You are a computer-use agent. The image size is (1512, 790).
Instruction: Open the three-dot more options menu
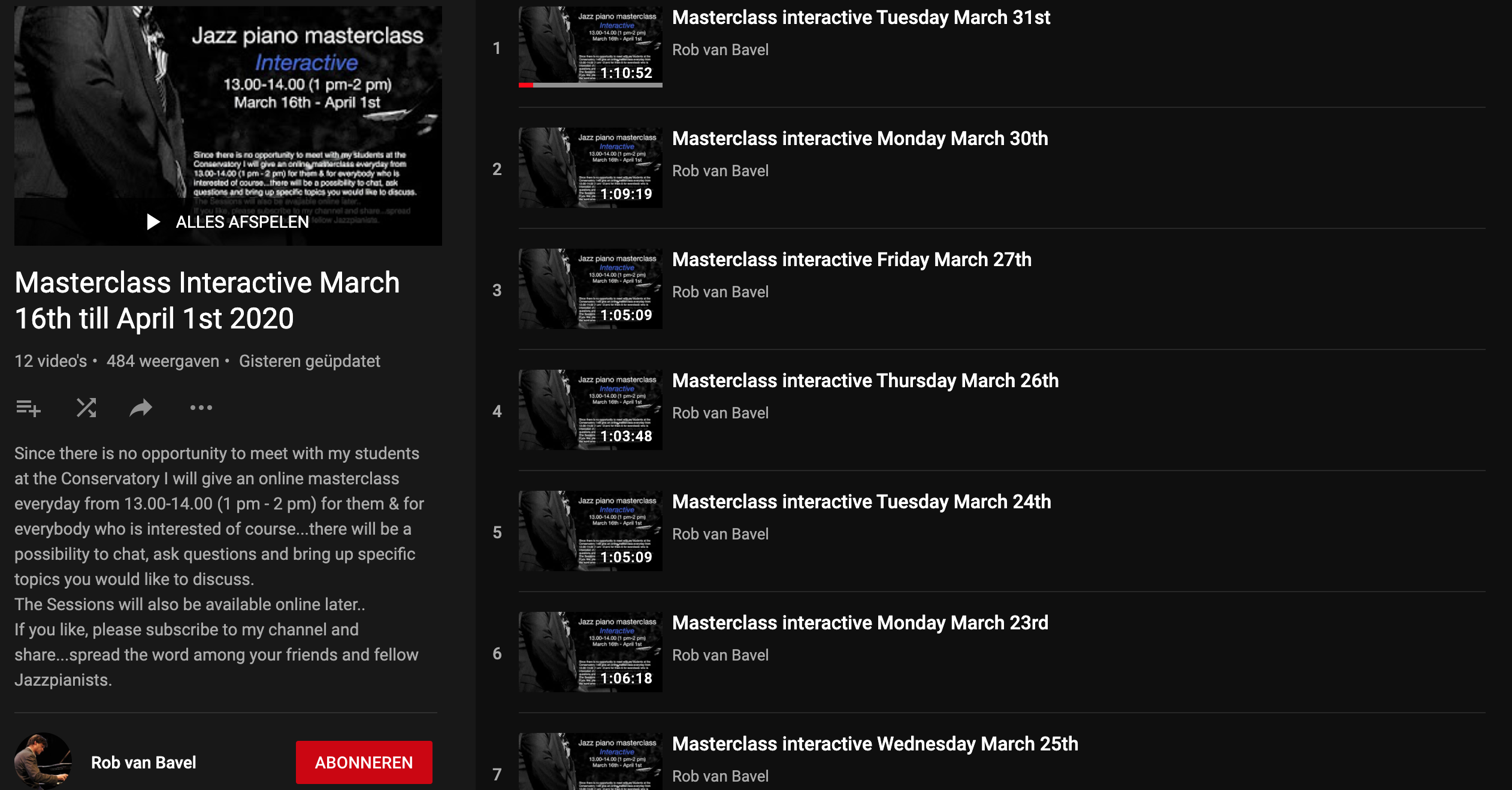click(201, 408)
